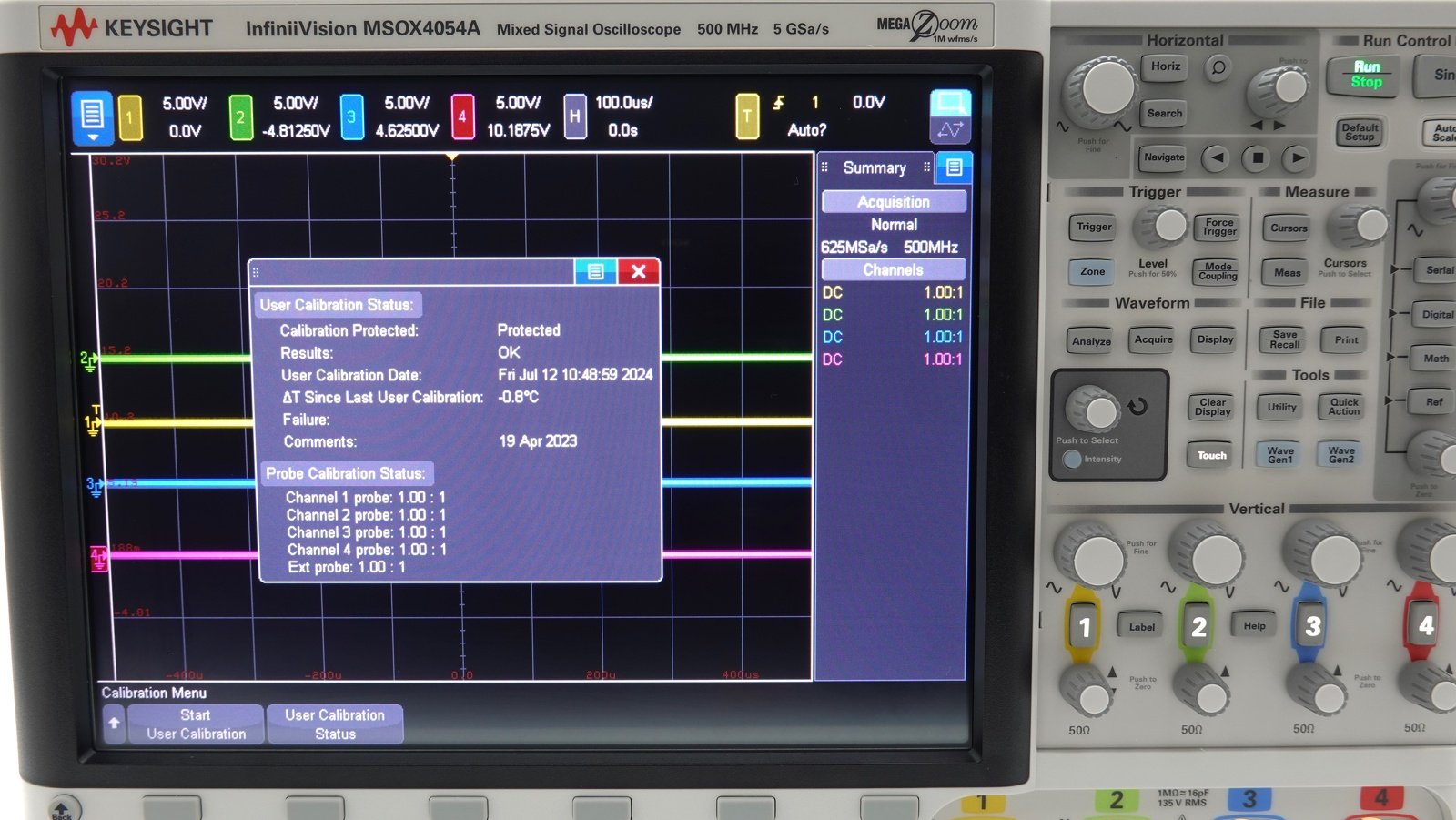Click the Navigate left arrow button
This screenshot has width=1456, height=820.
click(x=1217, y=157)
